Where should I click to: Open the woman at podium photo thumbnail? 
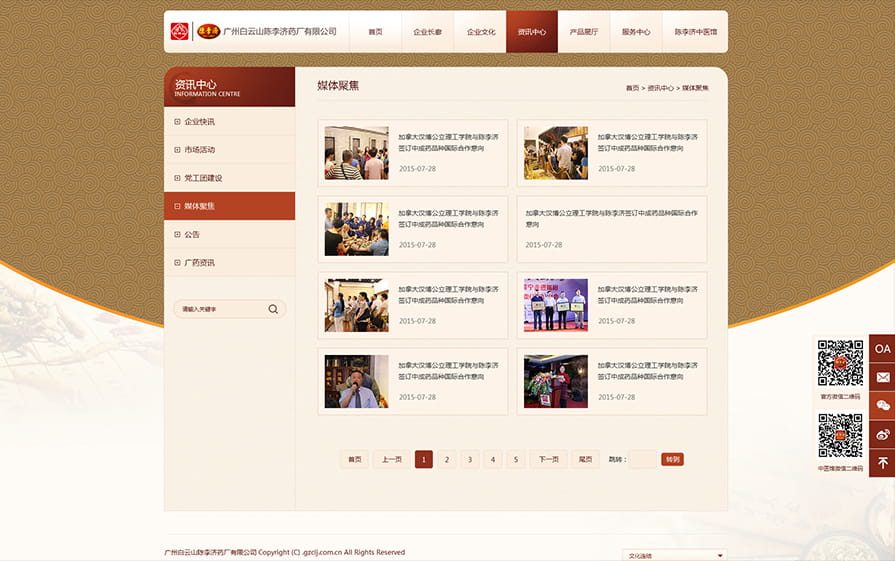coord(555,381)
